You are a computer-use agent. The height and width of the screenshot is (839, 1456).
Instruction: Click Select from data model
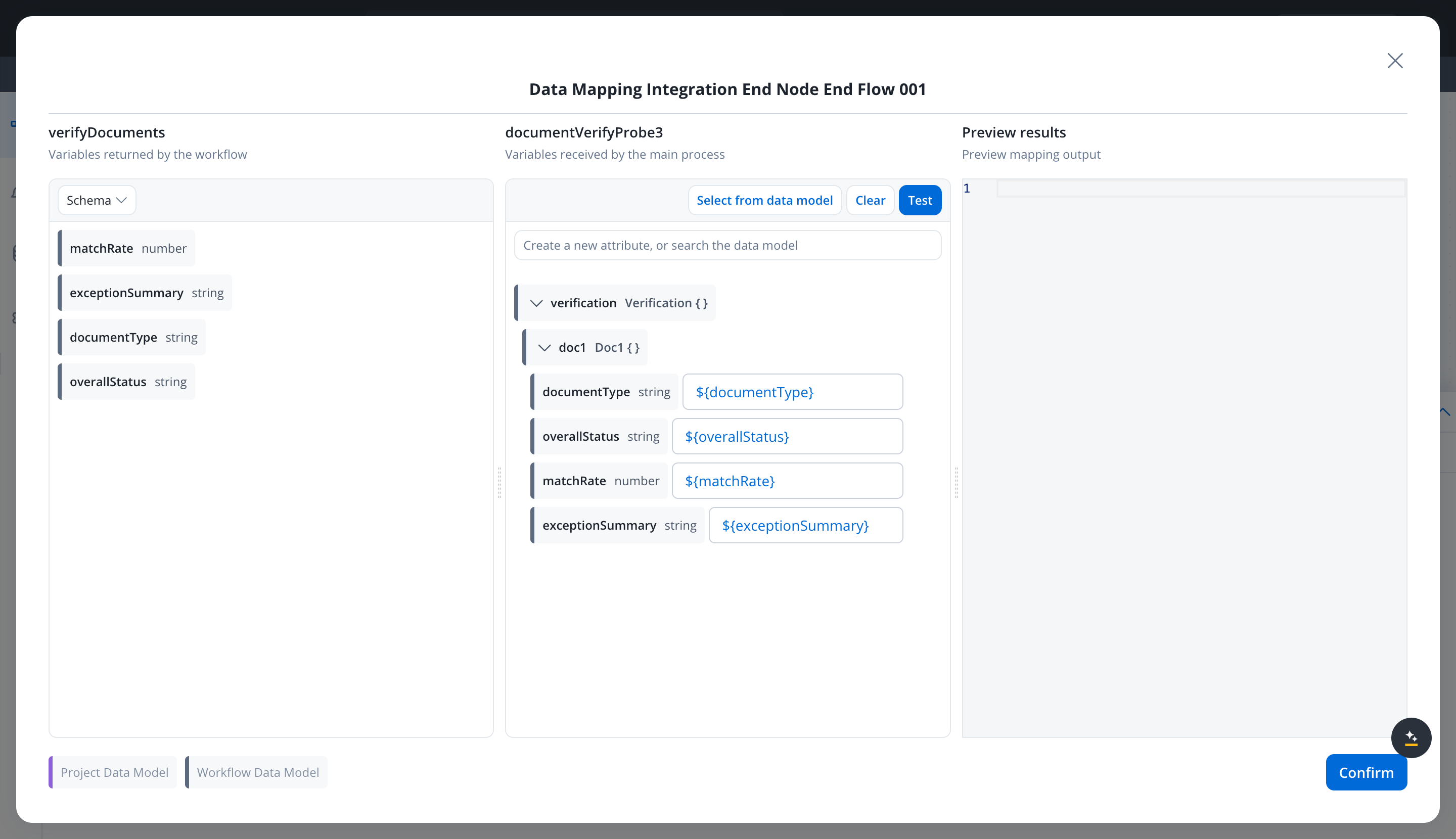click(x=764, y=200)
